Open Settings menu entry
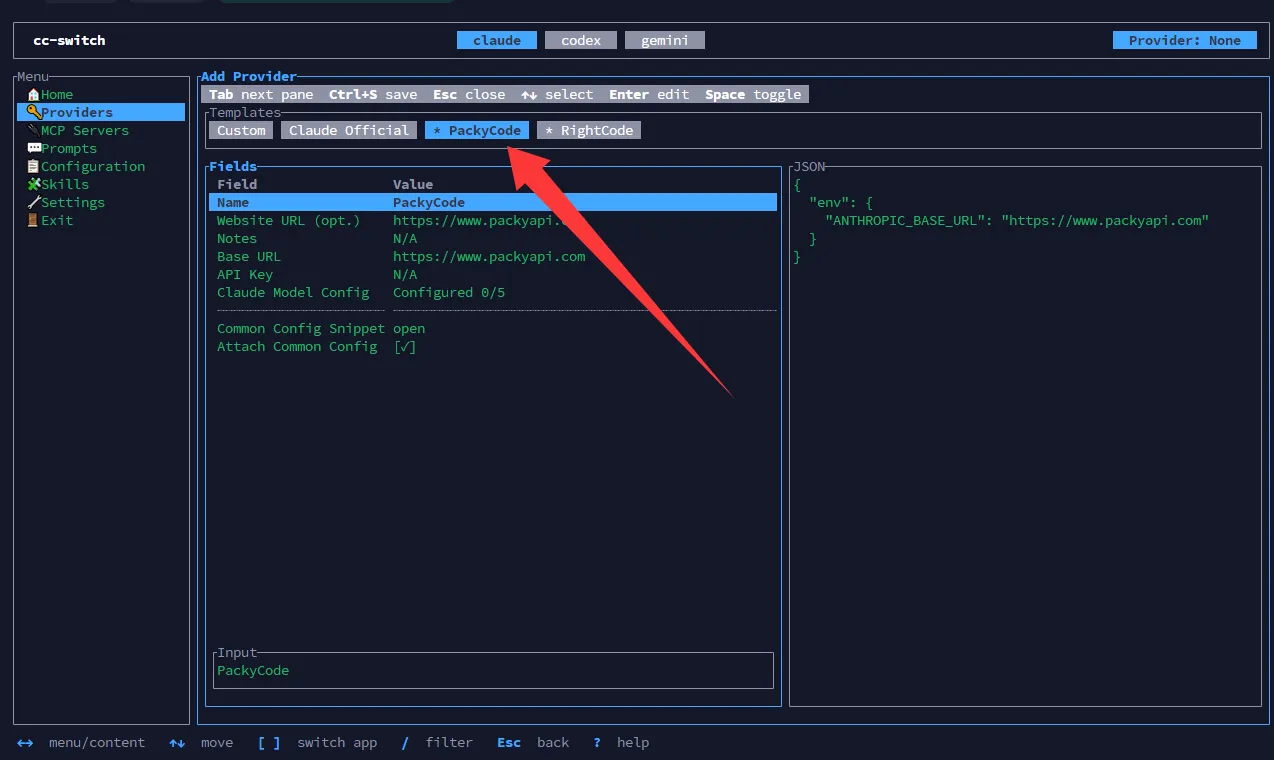Screen dimensions: 1274x760 (73, 203)
